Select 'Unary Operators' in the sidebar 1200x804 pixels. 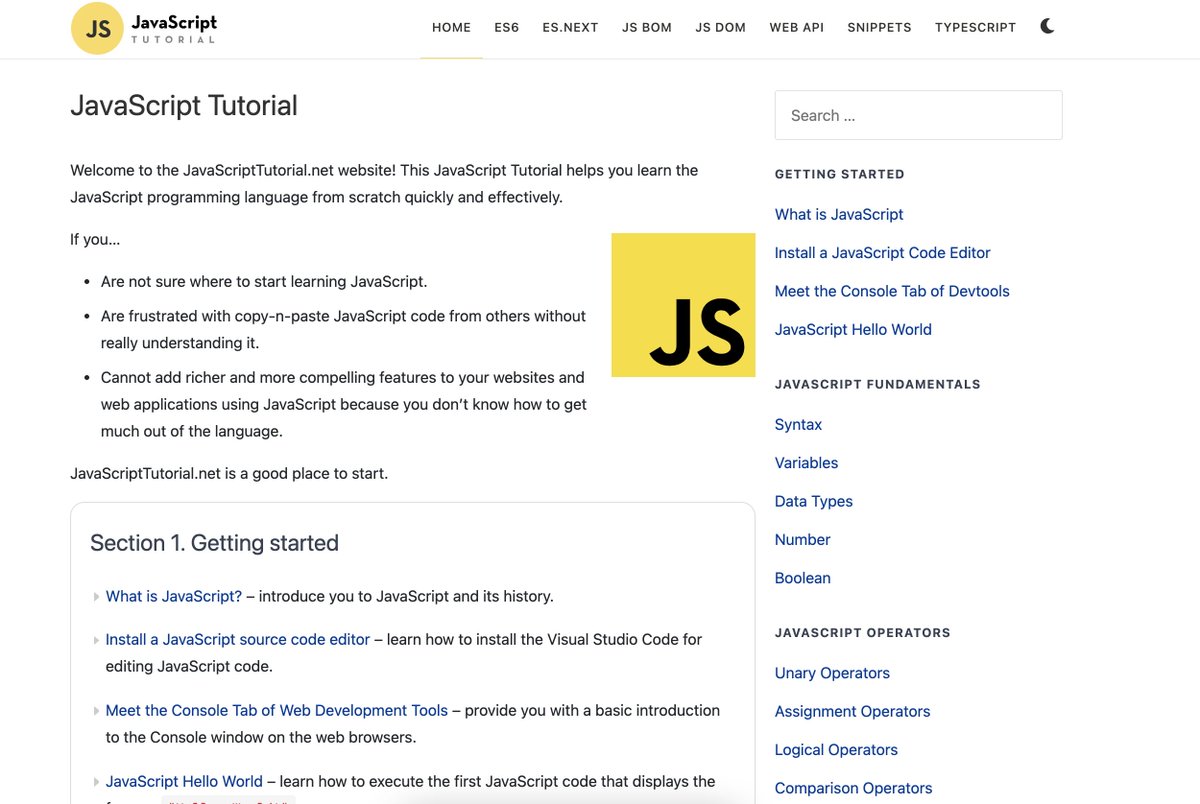(832, 672)
